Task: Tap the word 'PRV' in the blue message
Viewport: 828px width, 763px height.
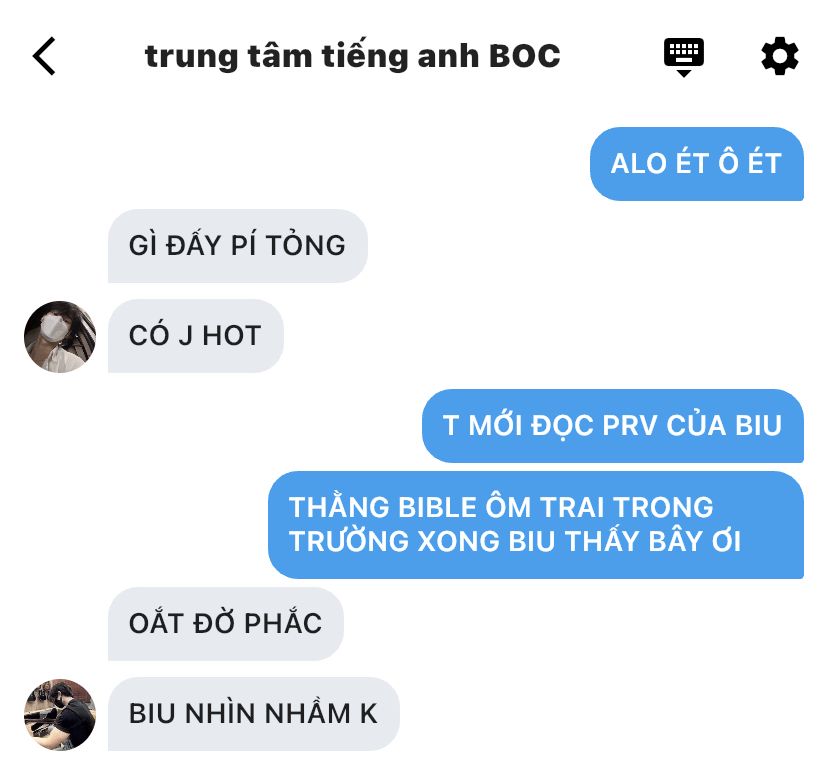Action: point(631,426)
